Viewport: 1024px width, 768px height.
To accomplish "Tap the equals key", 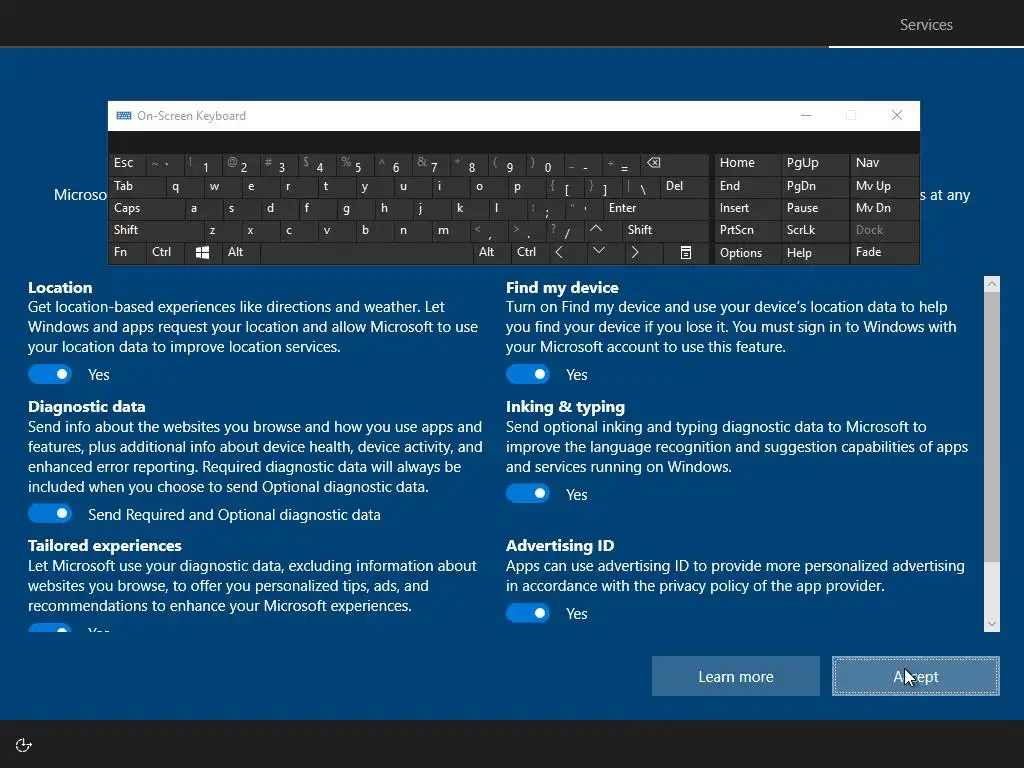I will click(621, 163).
